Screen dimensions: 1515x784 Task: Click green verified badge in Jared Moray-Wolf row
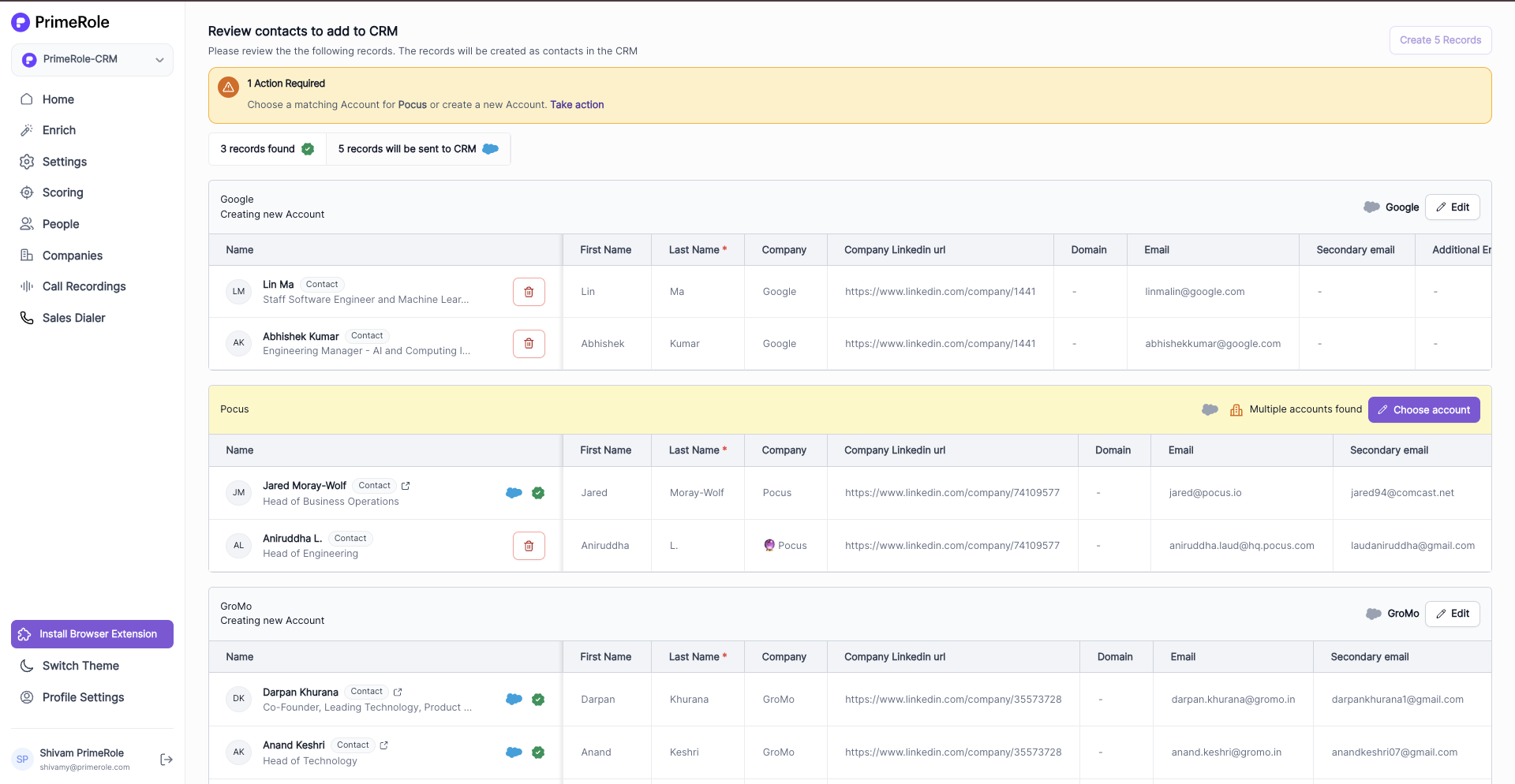pos(538,493)
